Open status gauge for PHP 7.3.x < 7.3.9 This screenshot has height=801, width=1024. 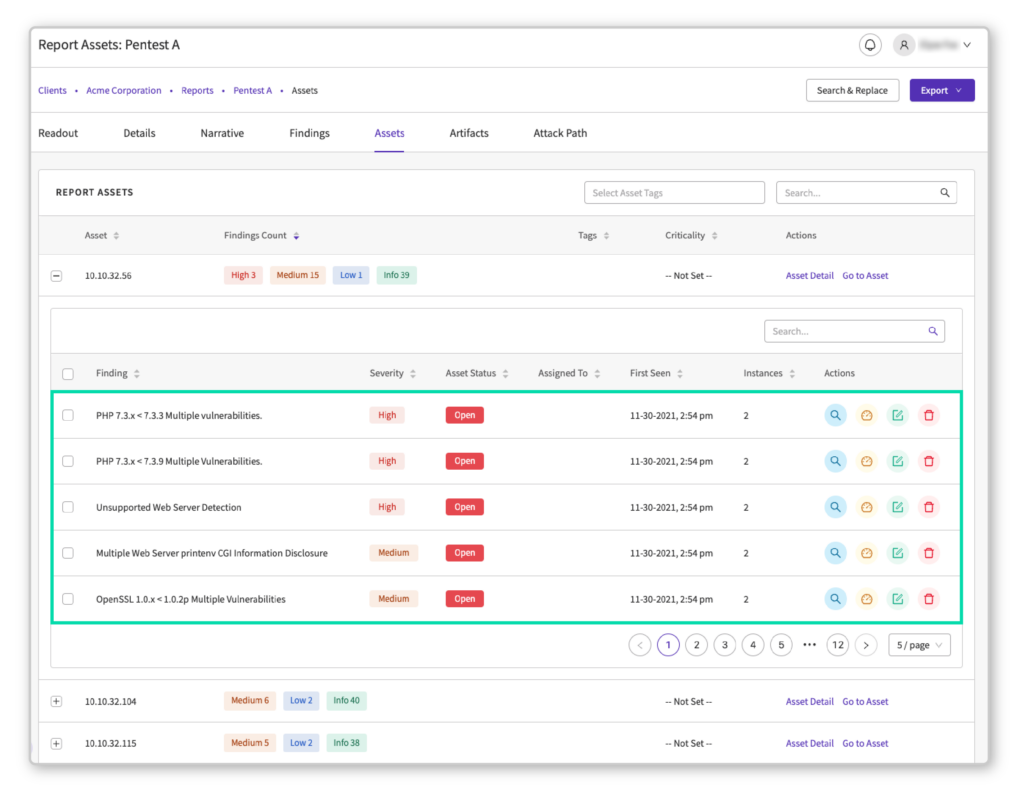(x=866, y=461)
